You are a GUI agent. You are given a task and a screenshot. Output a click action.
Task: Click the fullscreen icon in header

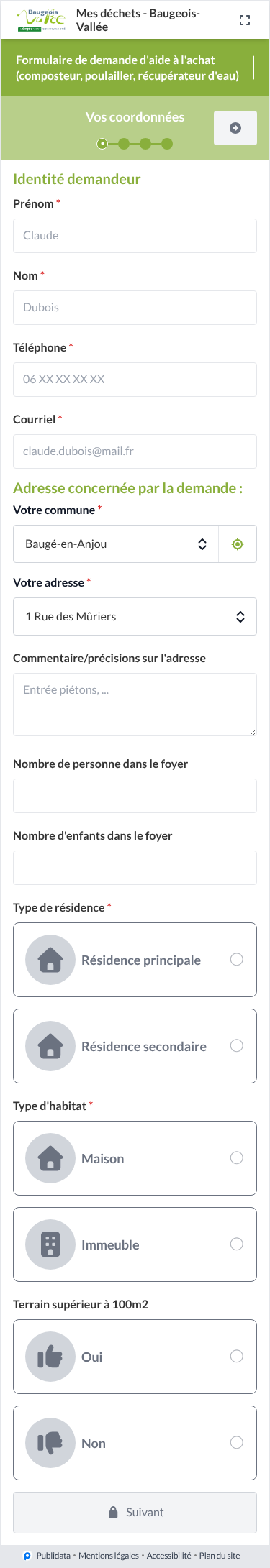[245, 20]
